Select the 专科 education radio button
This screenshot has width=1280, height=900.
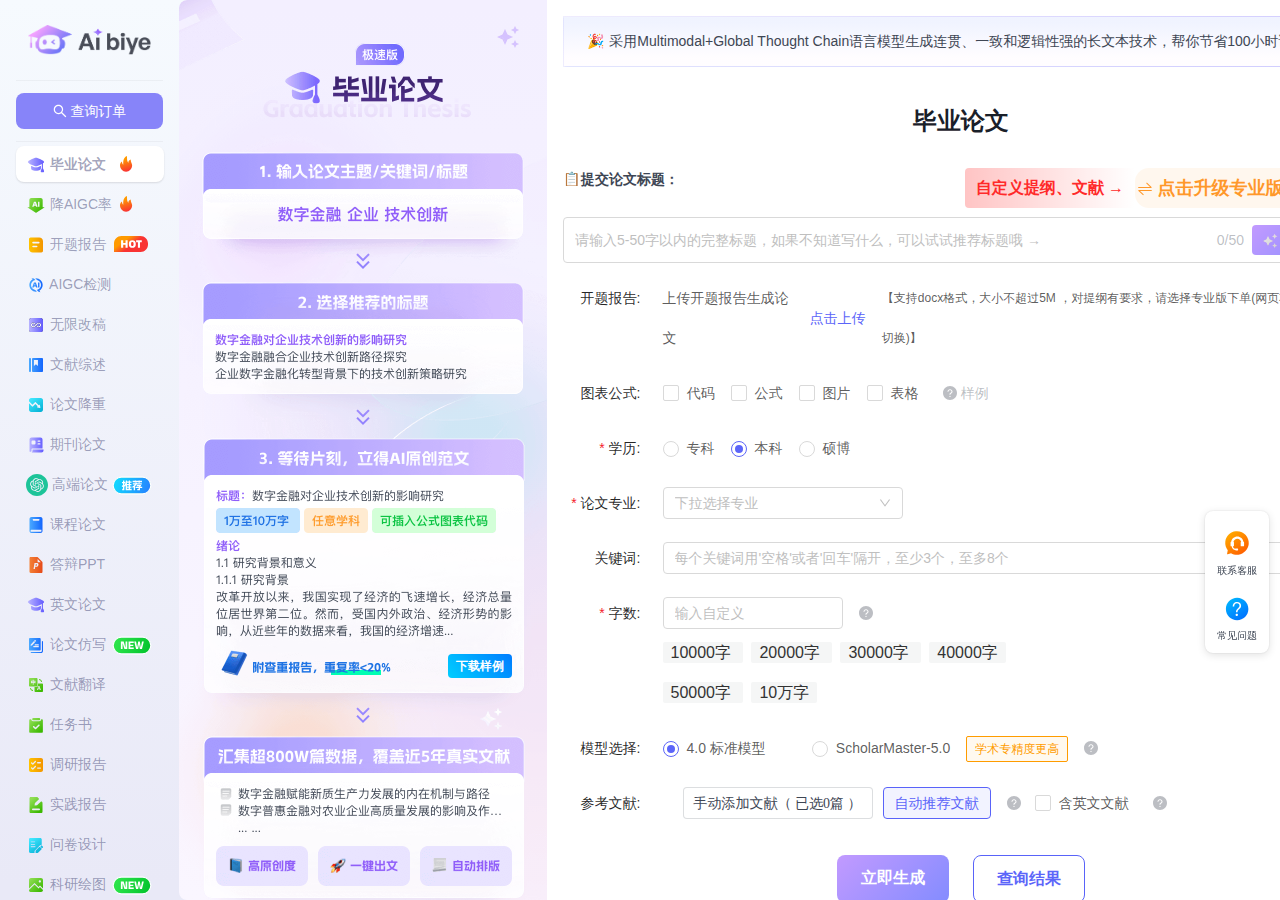[x=671, y=449]
